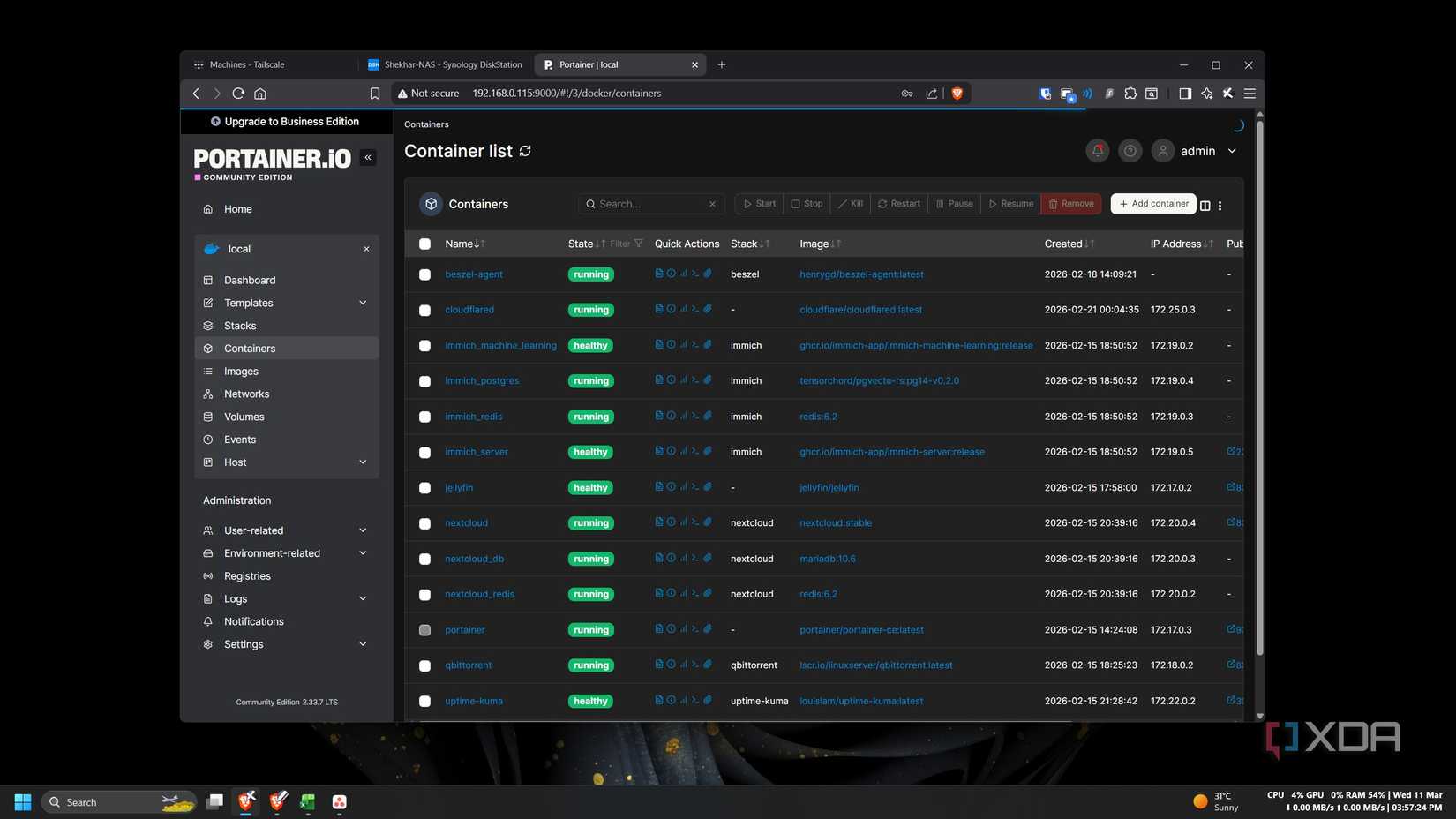Open inspect icon for cloudflared container
The width and height of the screenshot is (1456, 819).
tap(671, 309)
